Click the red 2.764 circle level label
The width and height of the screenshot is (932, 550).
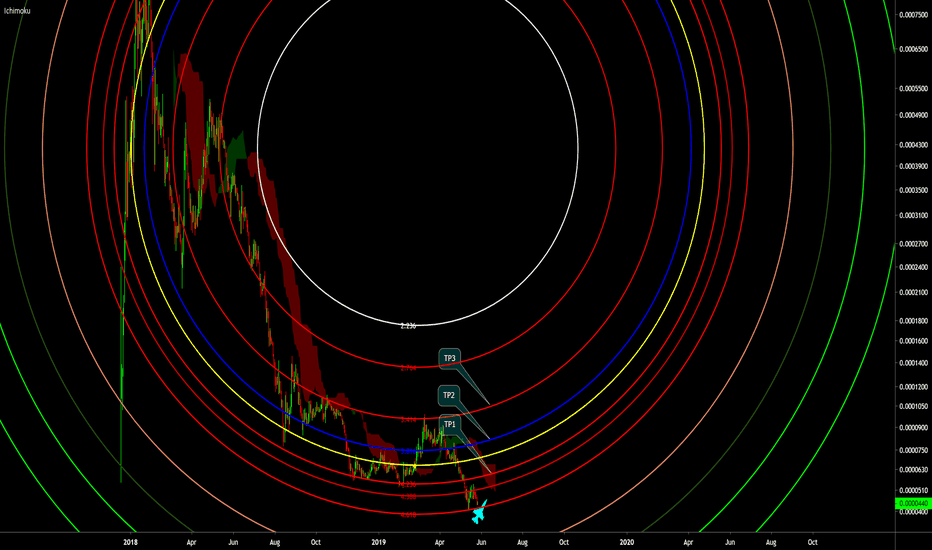pos(408,368)
